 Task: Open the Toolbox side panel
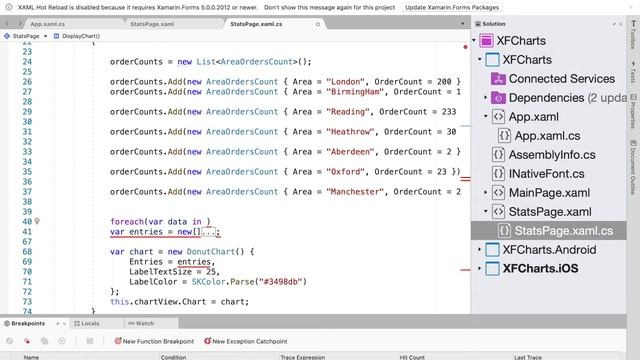(x=633, y=34)
